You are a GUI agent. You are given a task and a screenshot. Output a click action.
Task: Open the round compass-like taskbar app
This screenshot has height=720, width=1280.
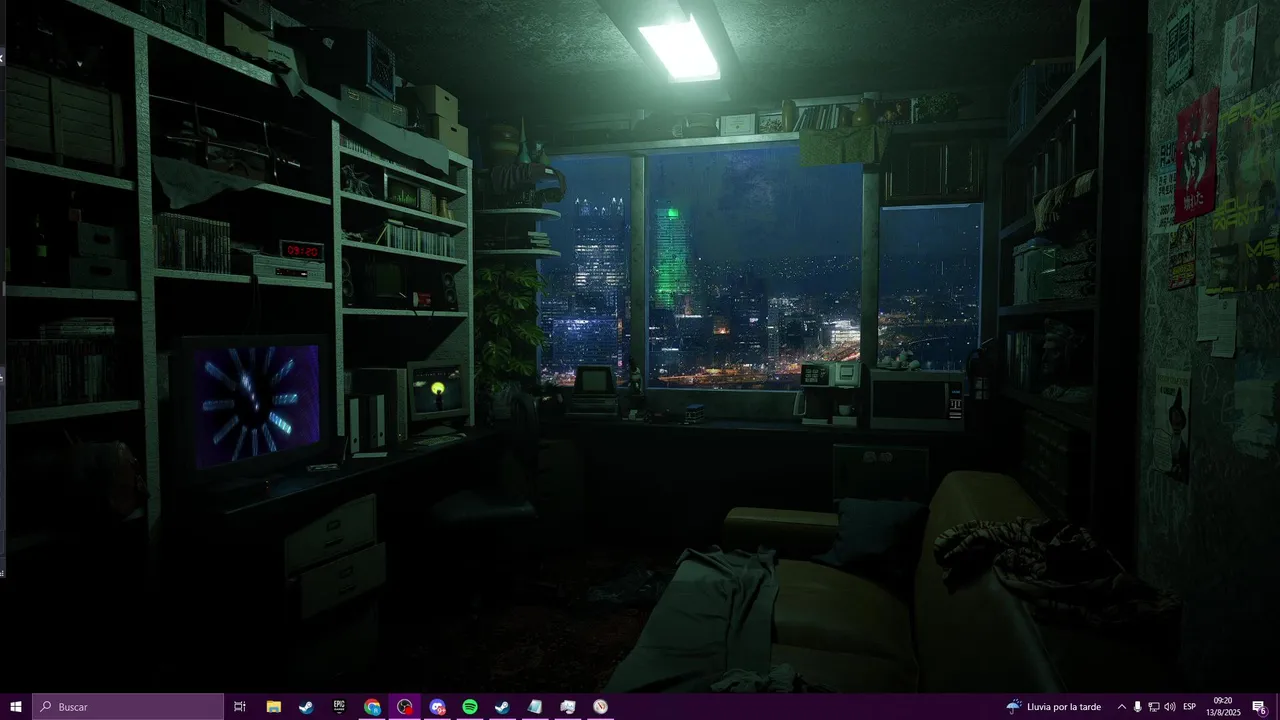tap(600, 706)
